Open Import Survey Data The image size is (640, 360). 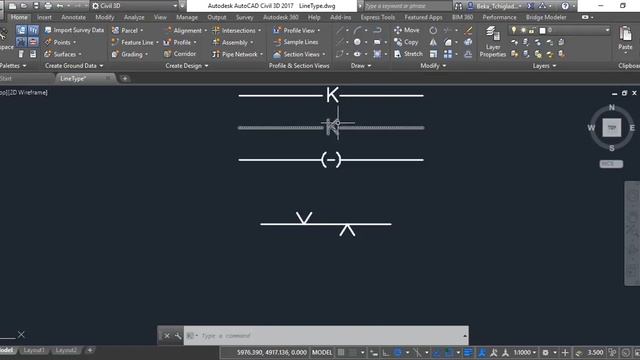pyautogui.click(x=74, y=30)
